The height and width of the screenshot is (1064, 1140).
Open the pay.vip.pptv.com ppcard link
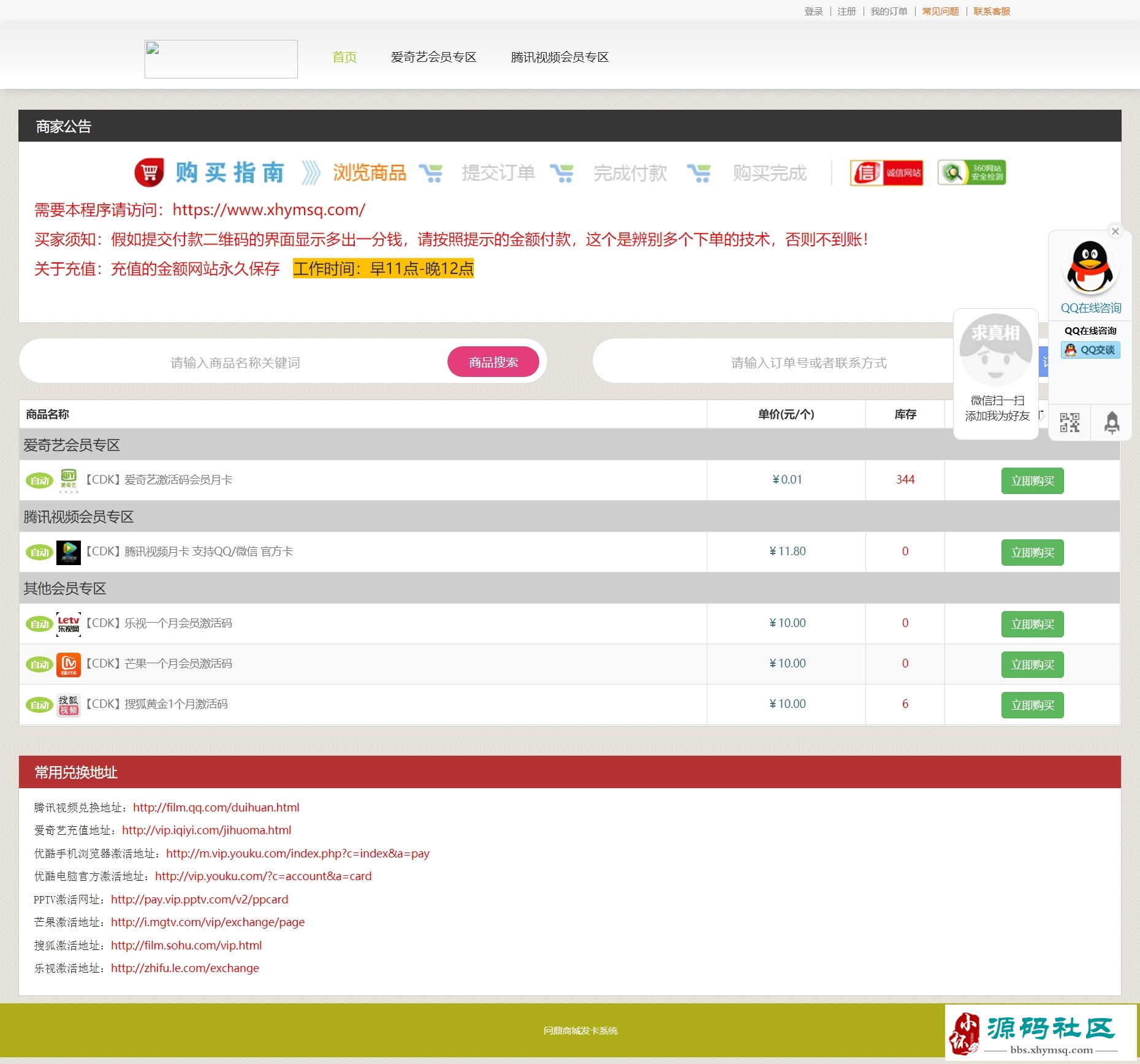tap(199, 899)
